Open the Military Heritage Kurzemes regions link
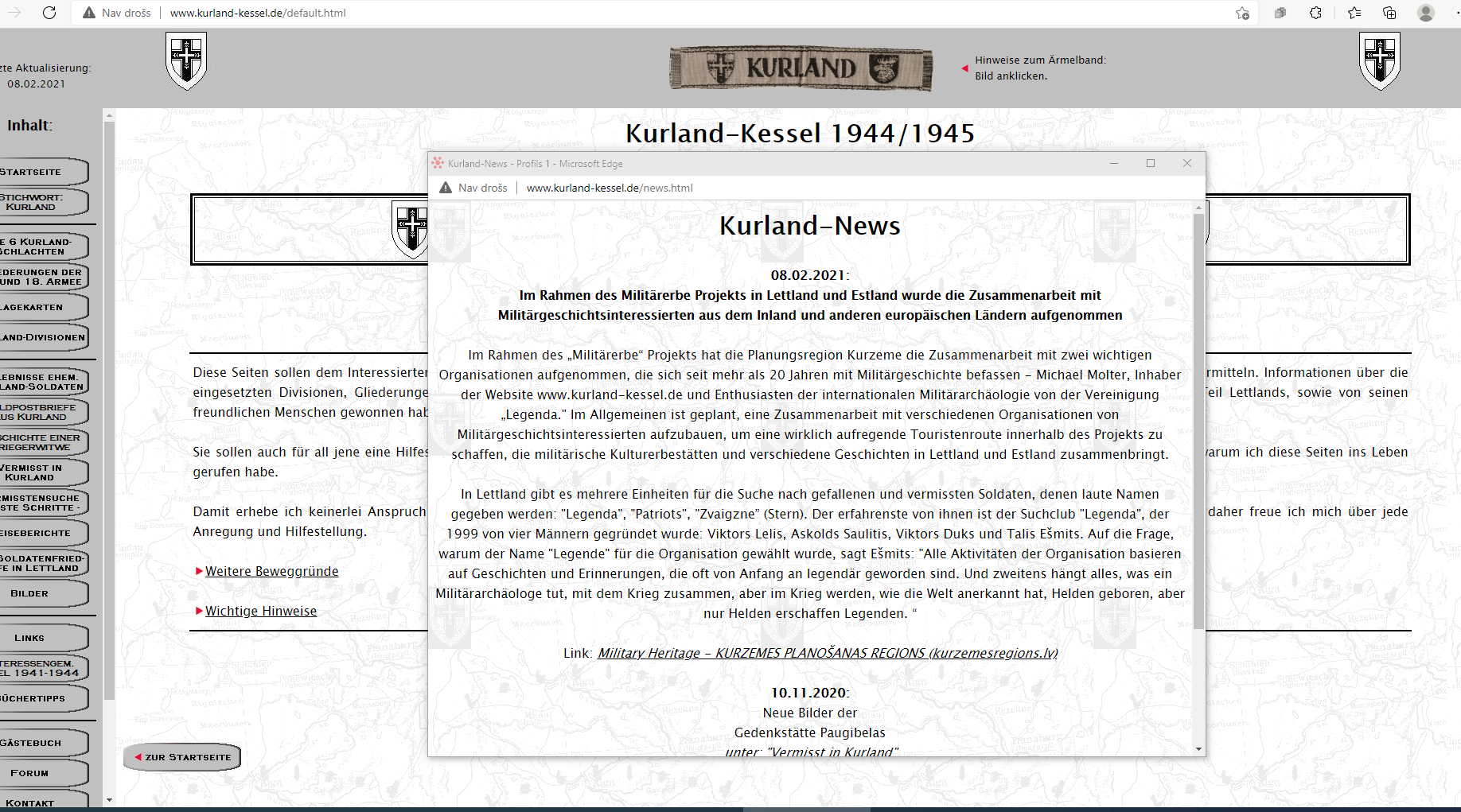This screenshot has width=1461, height=812. click(828, 653)
